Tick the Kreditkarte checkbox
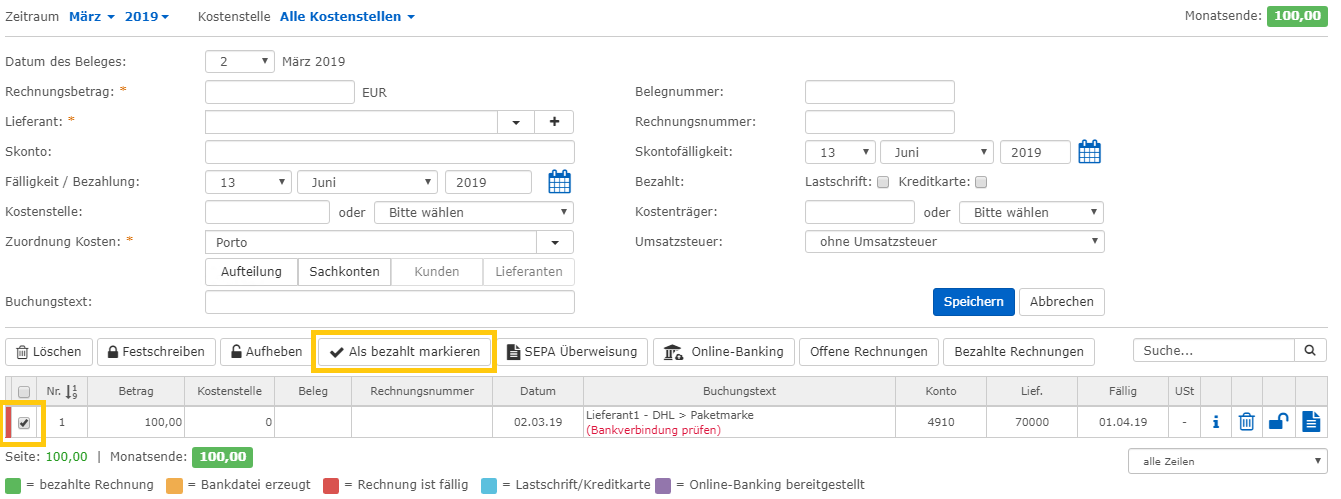This screenshot has height=499, width=1341. coord(981,182)
